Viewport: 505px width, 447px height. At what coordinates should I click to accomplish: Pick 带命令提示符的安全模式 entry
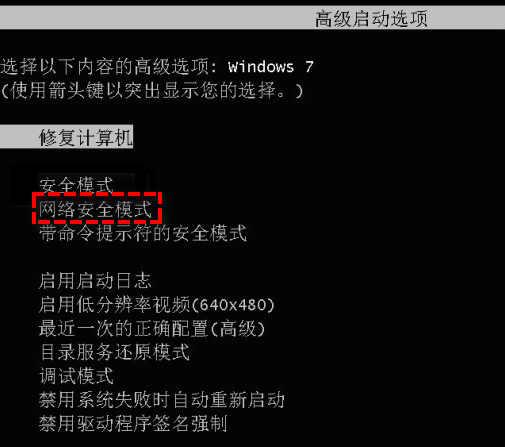[x=143, y=233]
